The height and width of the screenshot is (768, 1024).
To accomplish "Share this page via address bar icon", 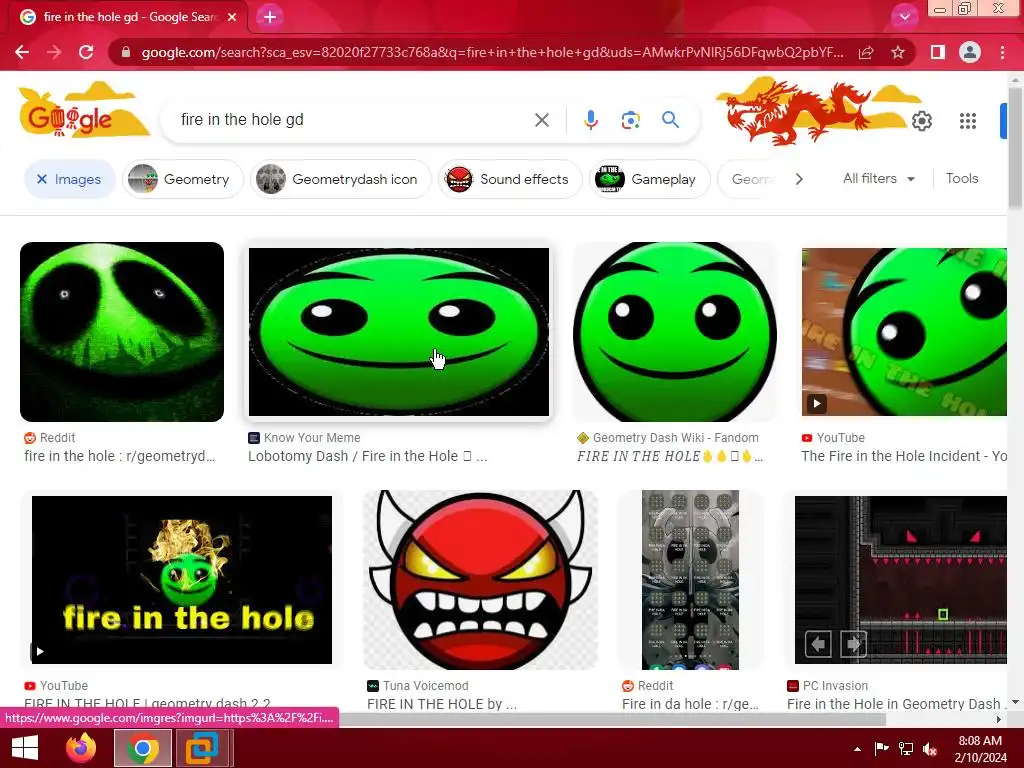I will tap(866, 52).
